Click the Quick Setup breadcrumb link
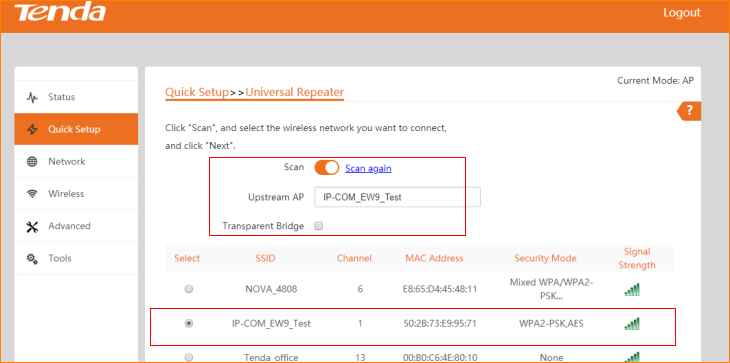 [197, 92]
